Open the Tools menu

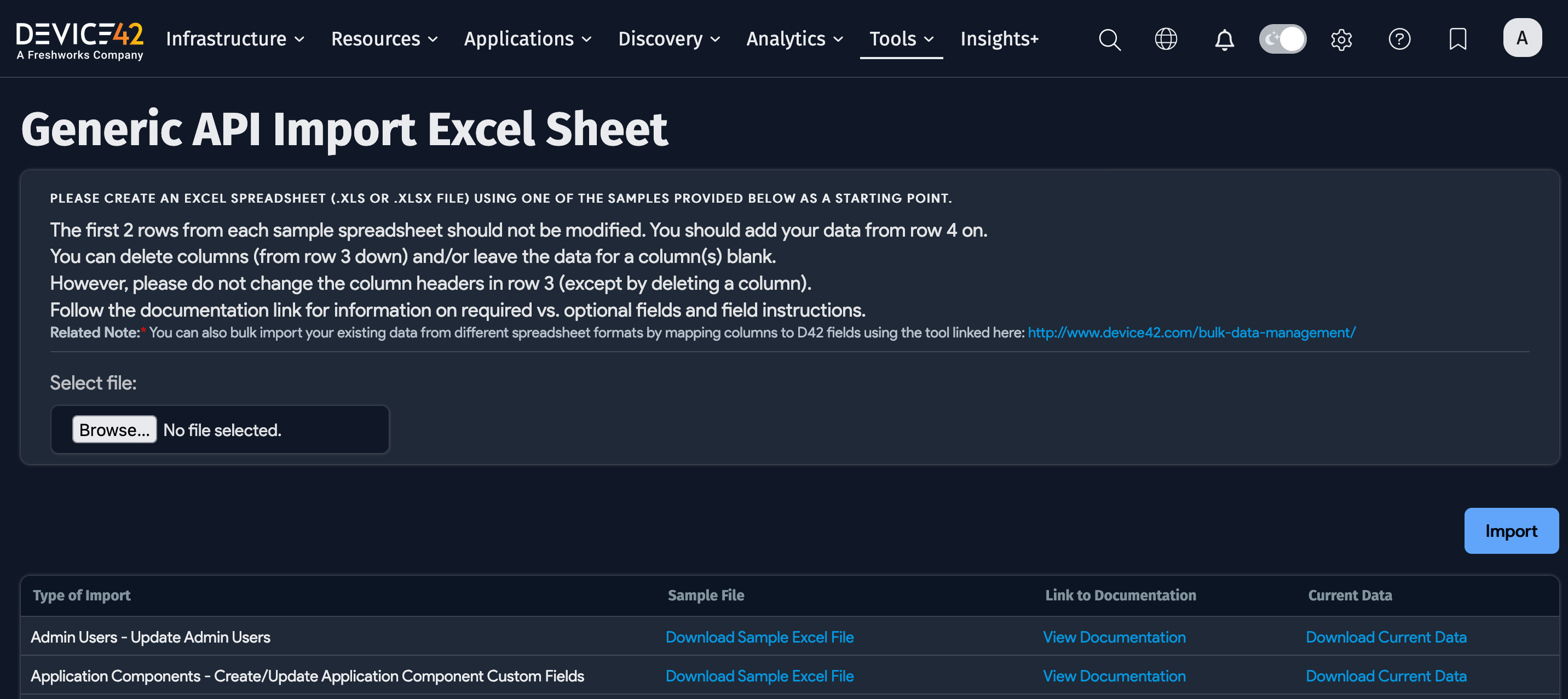click(x=901, y=39)
